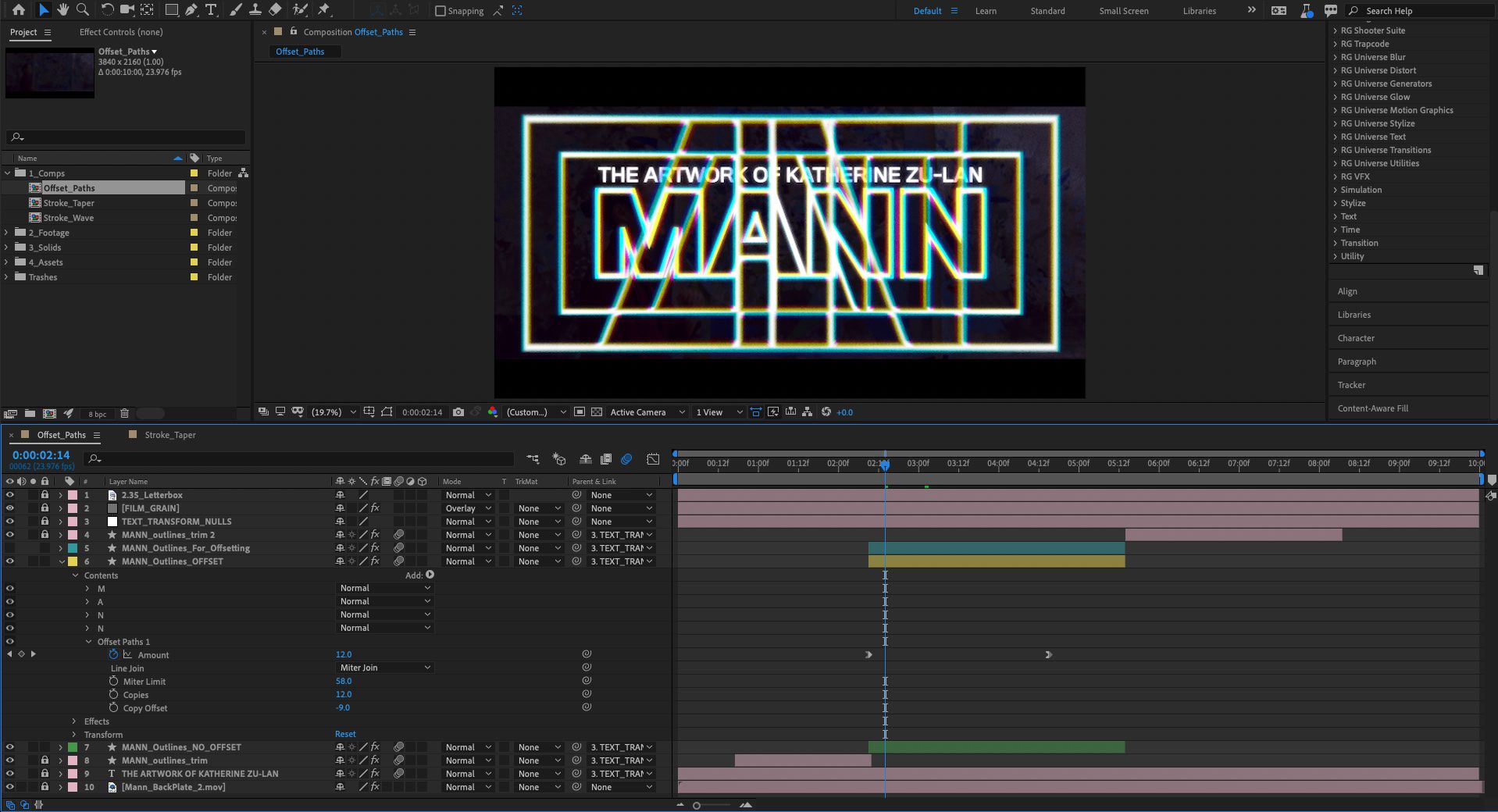
Task: Select the Roto Brush tool
Action: pyautogui.click(x=301, y=10)
